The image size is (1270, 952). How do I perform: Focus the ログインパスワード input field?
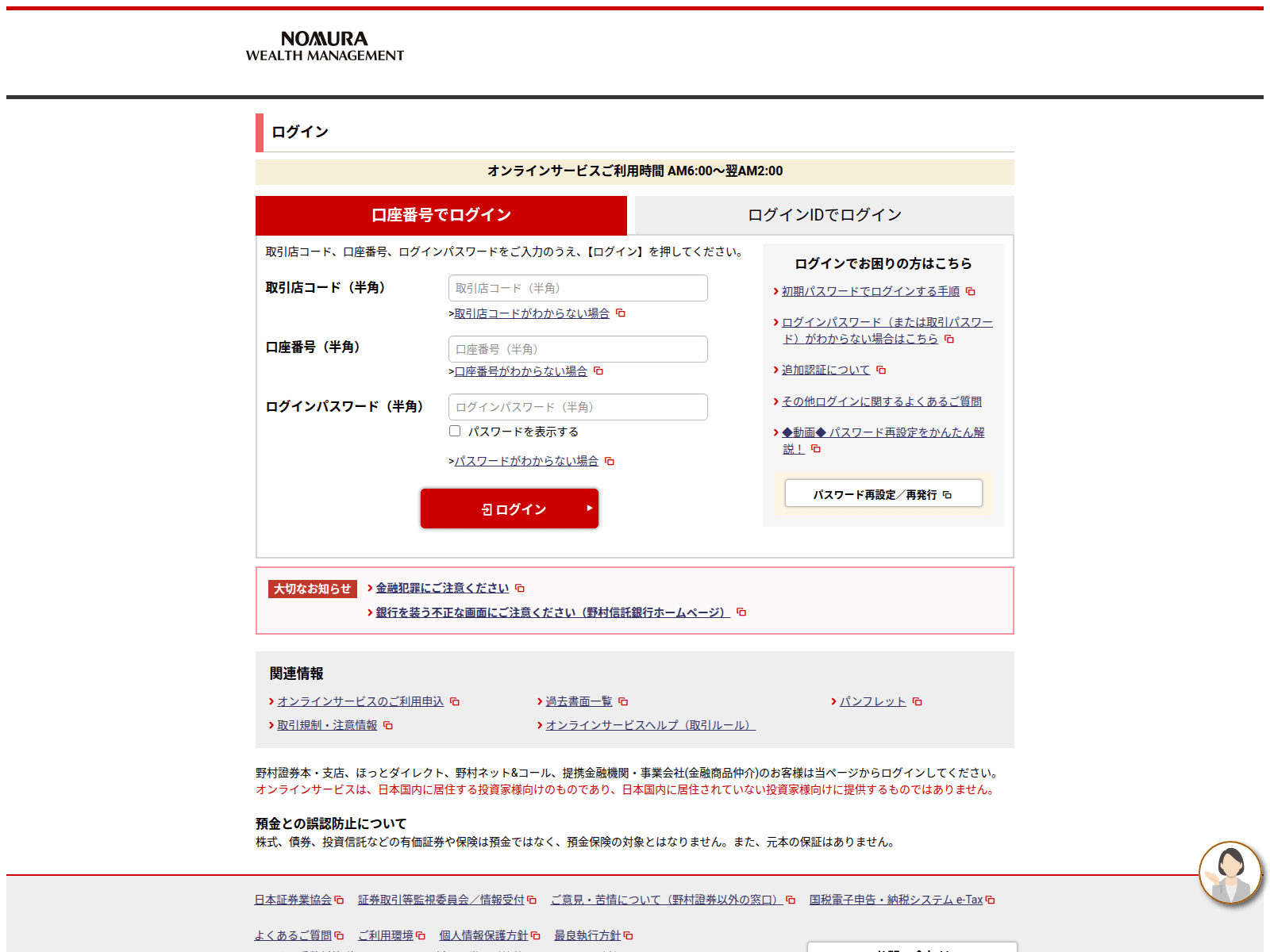pyautogui.click(x=578, y=407)
